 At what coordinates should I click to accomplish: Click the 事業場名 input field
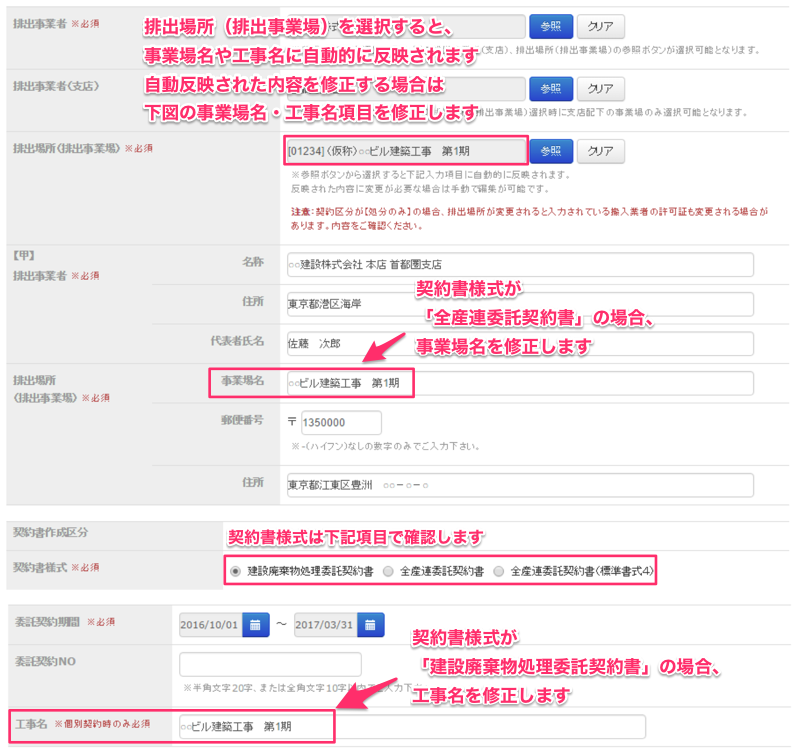[x=518, y=384]
